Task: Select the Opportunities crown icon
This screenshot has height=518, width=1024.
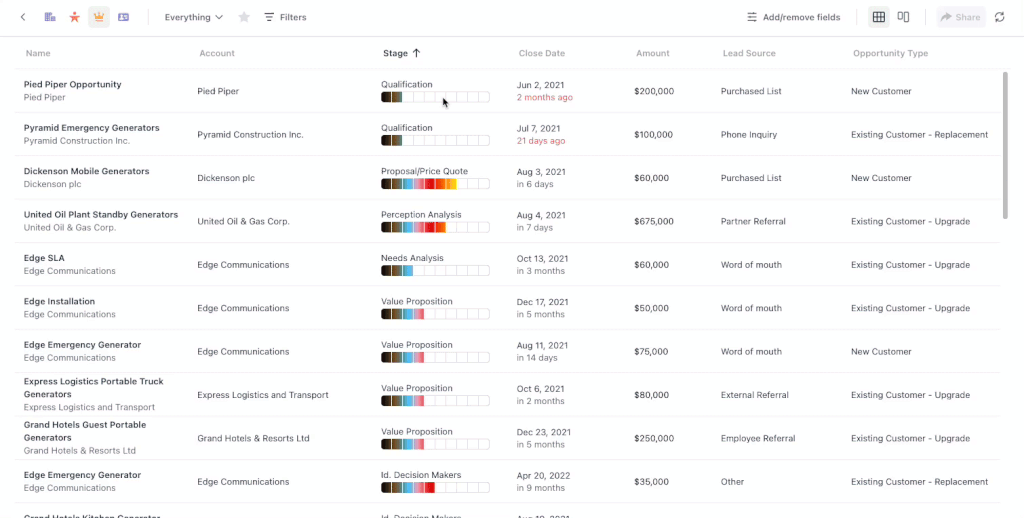Action: click(99, 18)
